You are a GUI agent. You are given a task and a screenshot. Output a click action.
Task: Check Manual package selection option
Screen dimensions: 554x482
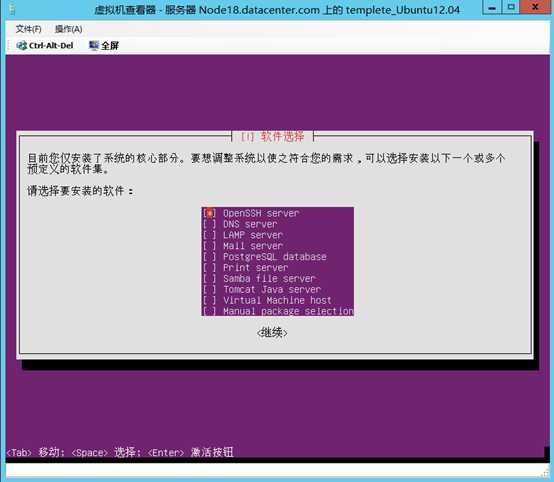[x=210, y=311]
